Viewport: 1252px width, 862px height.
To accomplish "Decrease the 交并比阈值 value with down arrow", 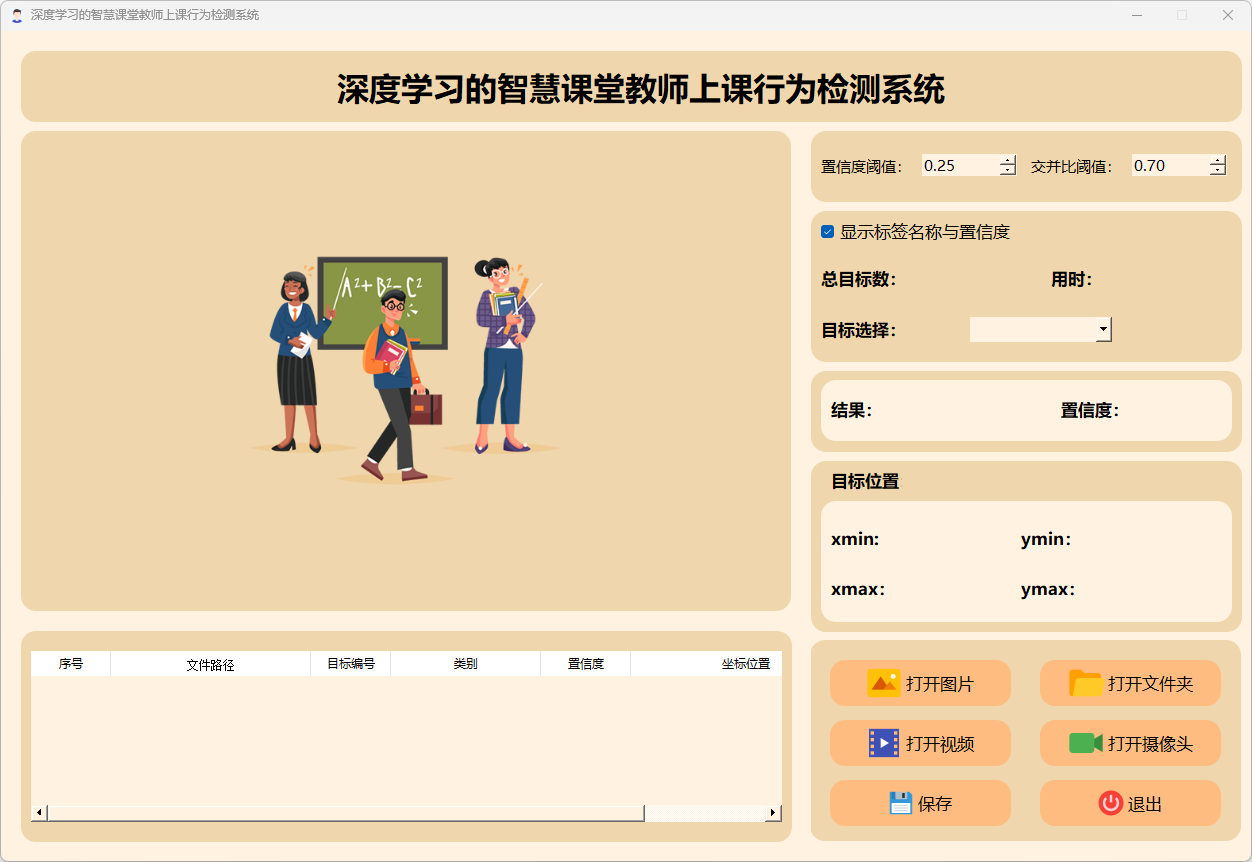I will pyautogui.click(x=1217, y=171).
